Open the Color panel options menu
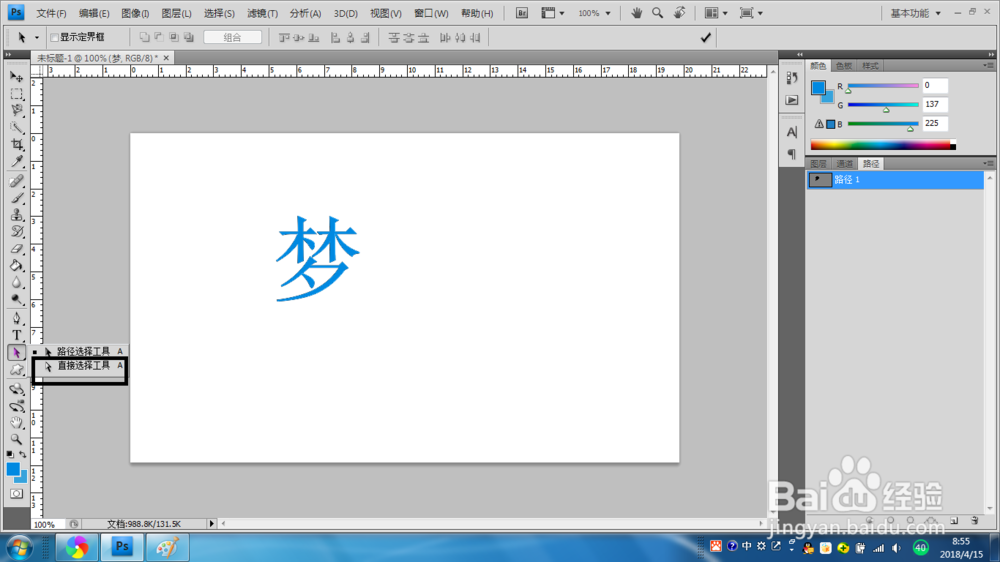The image size is (1000, 562). click(988, 65)
